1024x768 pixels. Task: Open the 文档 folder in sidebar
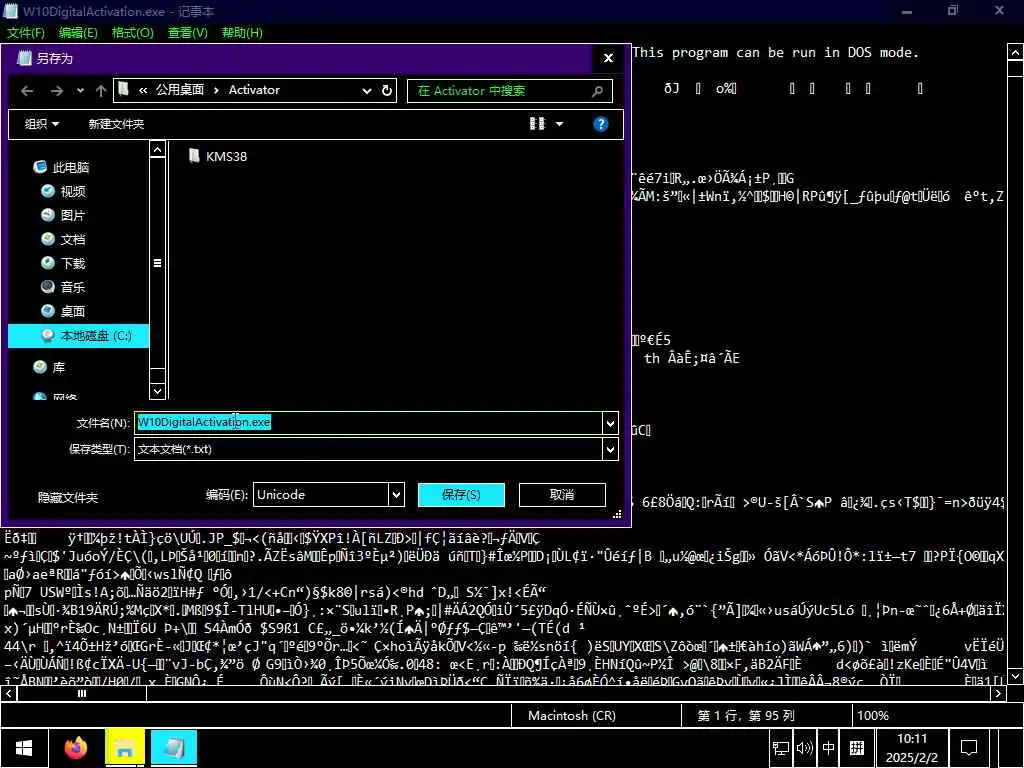pyautogui.click(x=63, y=240)
